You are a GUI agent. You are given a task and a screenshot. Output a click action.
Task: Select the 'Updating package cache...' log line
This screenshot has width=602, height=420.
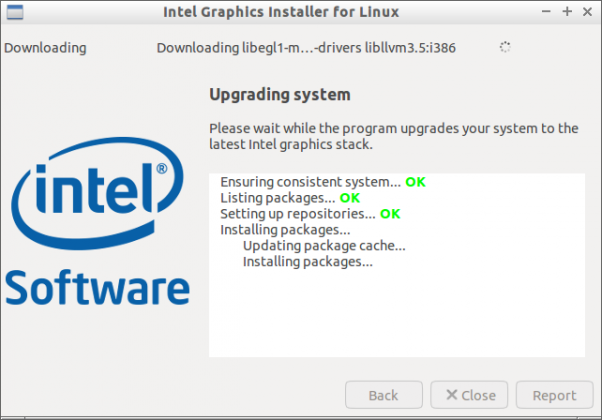pos(324,245)
